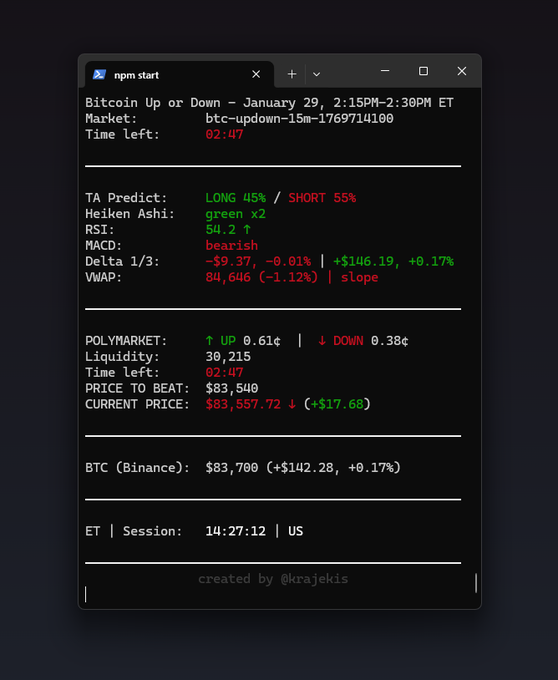This screenshot has height=680, width=558.
Task: Click CURRENT PRICE value $83,557.72
Action: pyautogui.click(x=243, y=404)
